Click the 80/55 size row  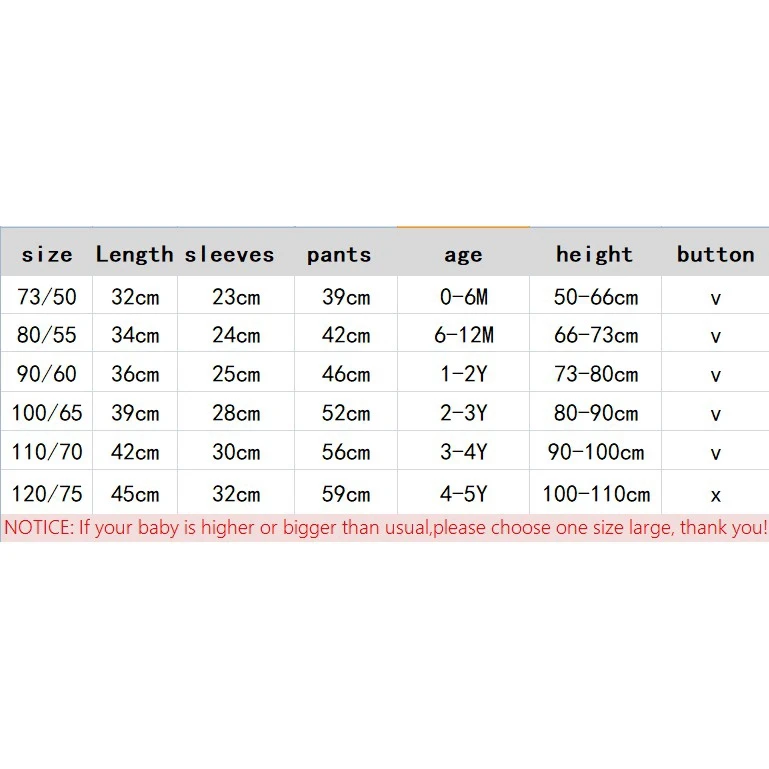(384, 335)
